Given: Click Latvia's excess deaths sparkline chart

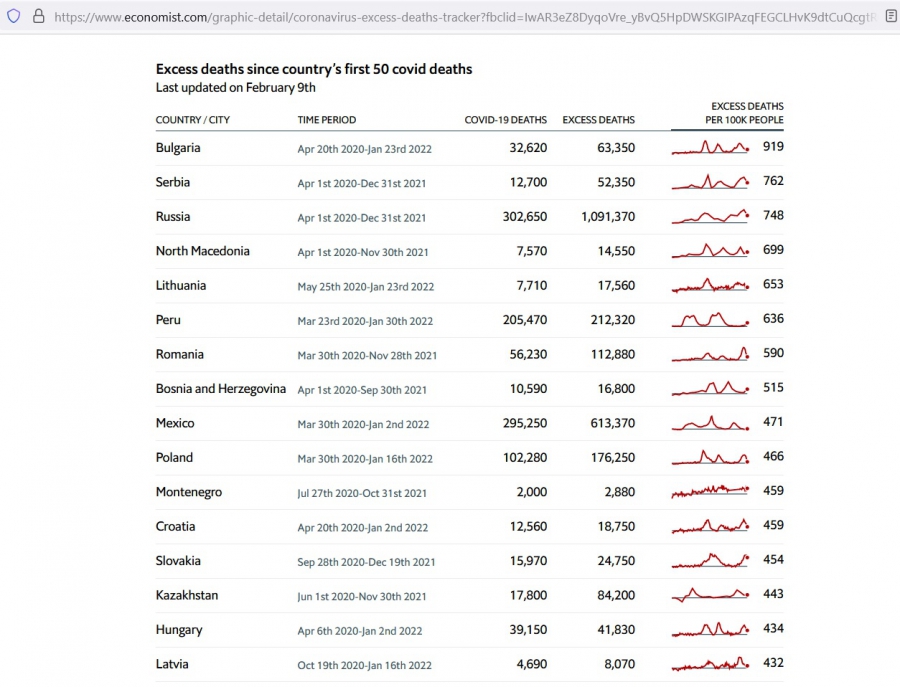Looking at the screenshot, I should 710,664.
